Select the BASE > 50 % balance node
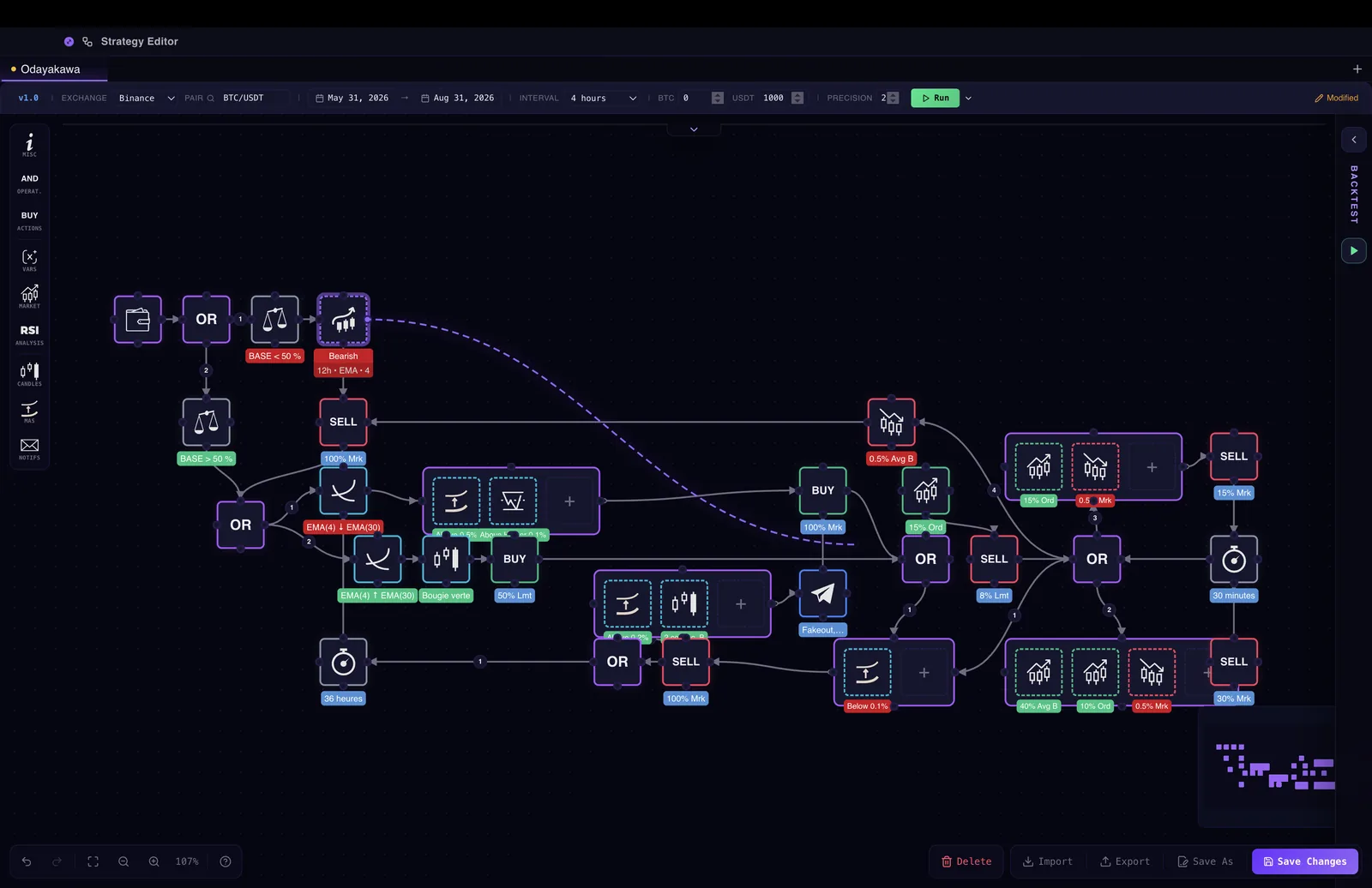Screen dimensions: 1372x888 click(206, 422)
